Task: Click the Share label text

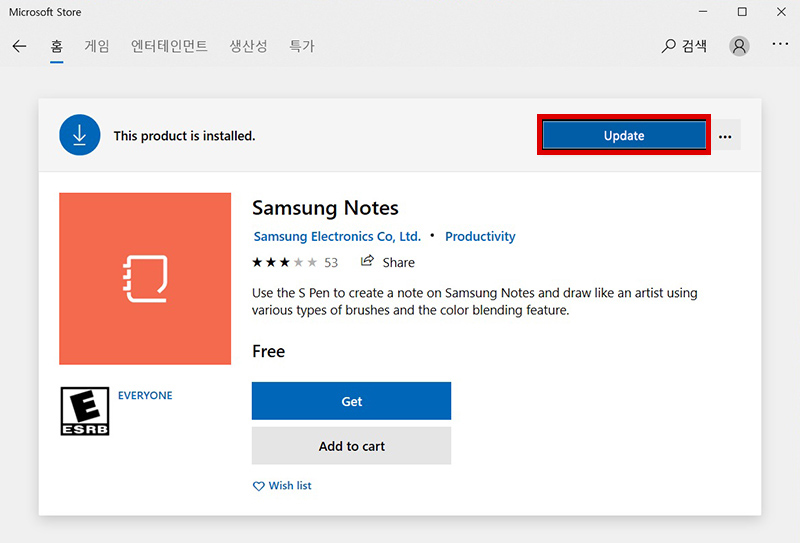Action: pos(398,263)
